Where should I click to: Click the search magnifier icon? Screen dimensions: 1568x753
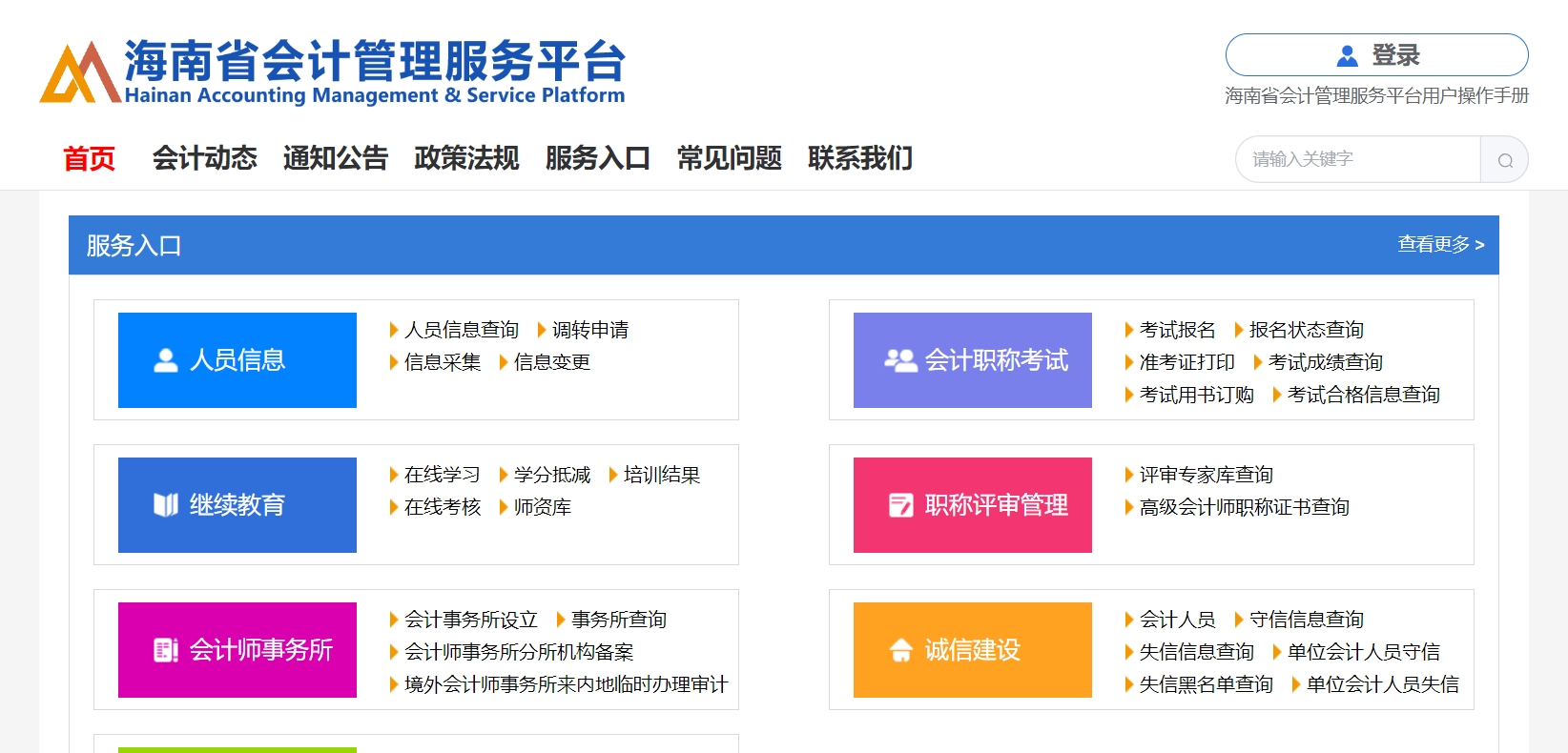(1504, 160)
